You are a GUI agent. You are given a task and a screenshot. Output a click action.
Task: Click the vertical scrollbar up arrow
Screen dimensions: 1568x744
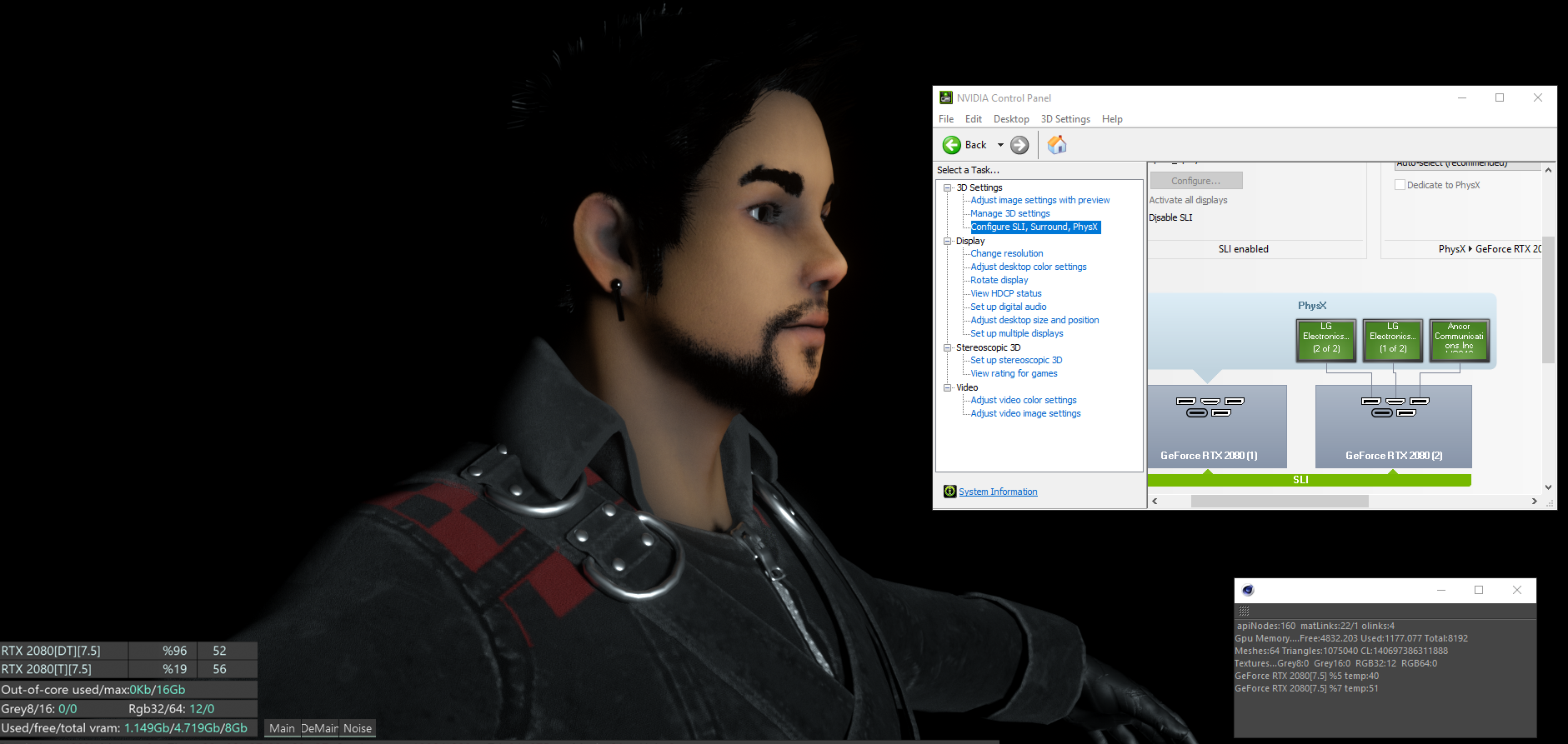pos(1548,170)
